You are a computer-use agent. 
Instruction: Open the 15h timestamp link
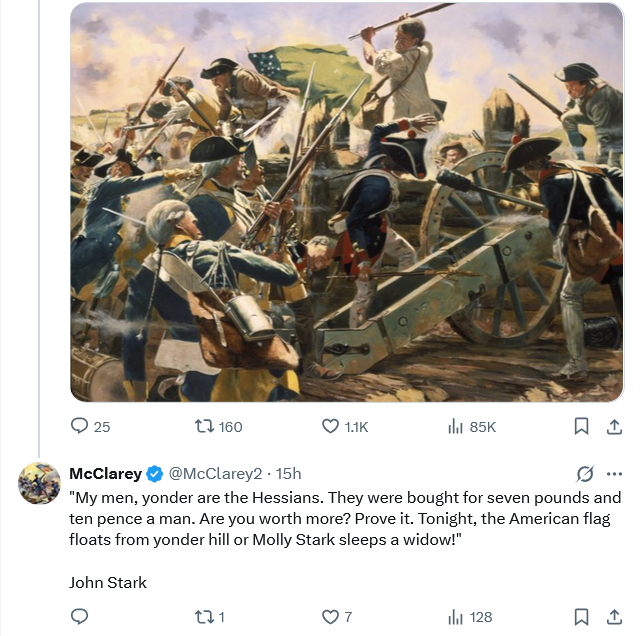point(288,474)
